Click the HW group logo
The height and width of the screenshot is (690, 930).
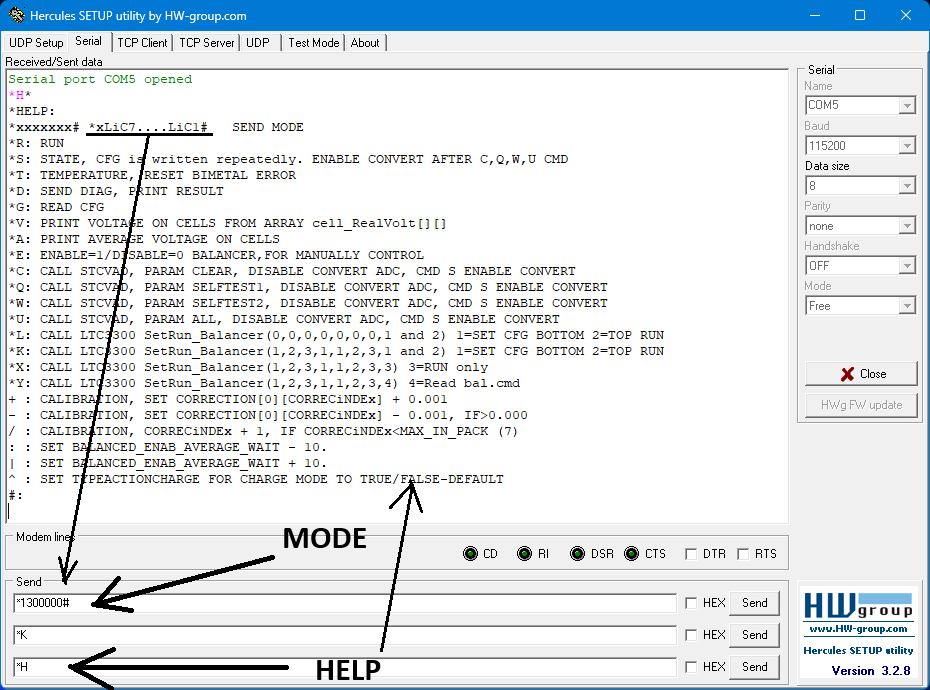(x=859, y=606)
